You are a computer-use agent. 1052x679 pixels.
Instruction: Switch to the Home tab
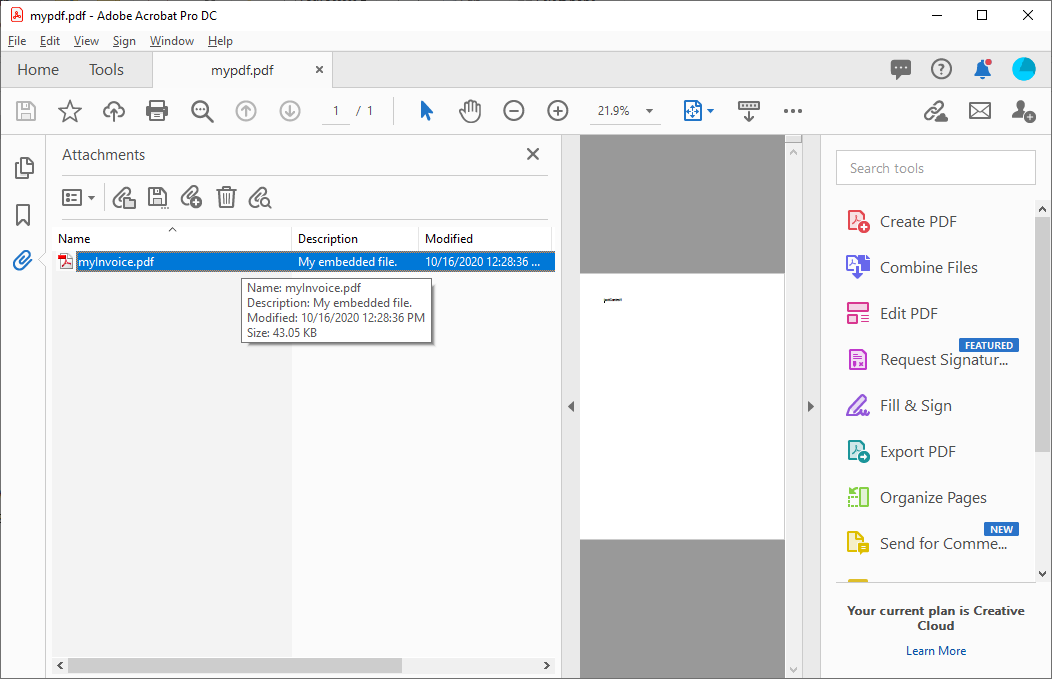[x=38, y=70]
